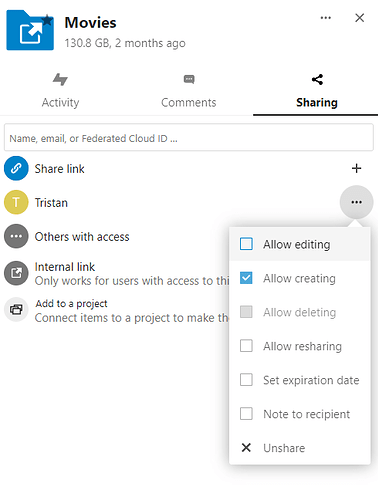The width and height of the screenshot is (378, 500).
Task: Click the Internal link title
Action: pyautogui.click(x=65, y=267)
